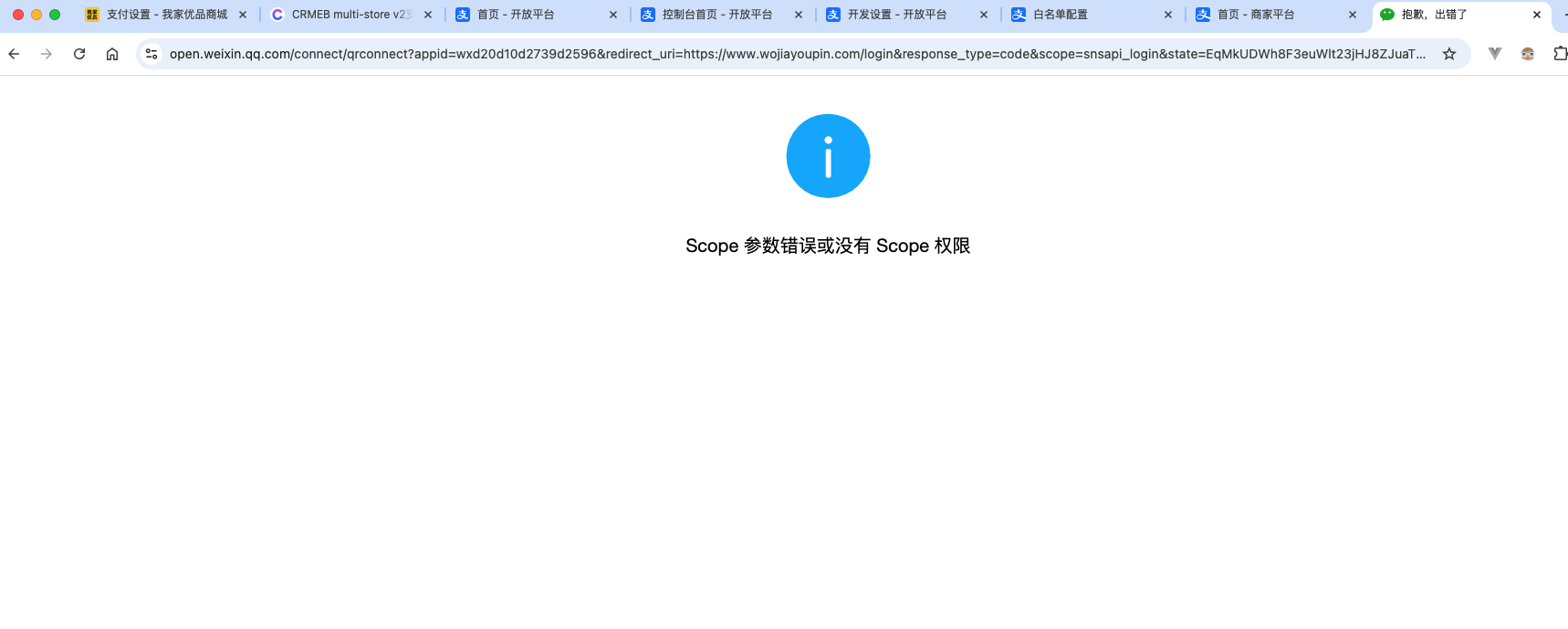This screenshot has height=629, width=1568.
Task: Reload the current page
Action: pos(79,54)
